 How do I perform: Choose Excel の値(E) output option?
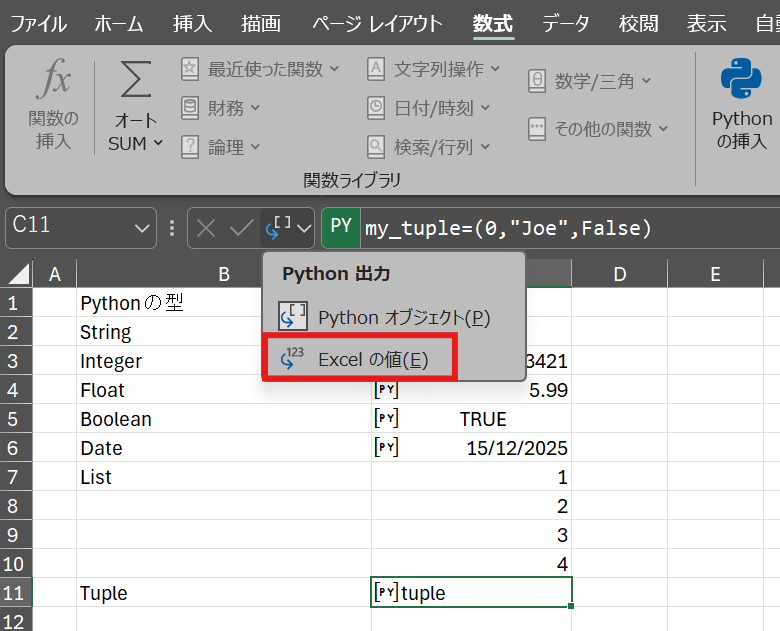359,358
